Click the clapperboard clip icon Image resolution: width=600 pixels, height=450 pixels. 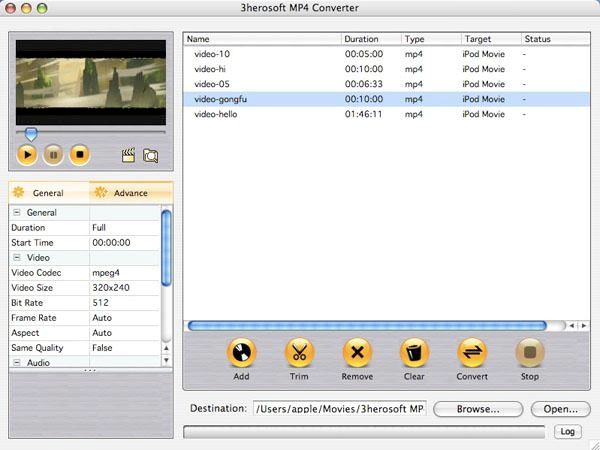point(128,155)
